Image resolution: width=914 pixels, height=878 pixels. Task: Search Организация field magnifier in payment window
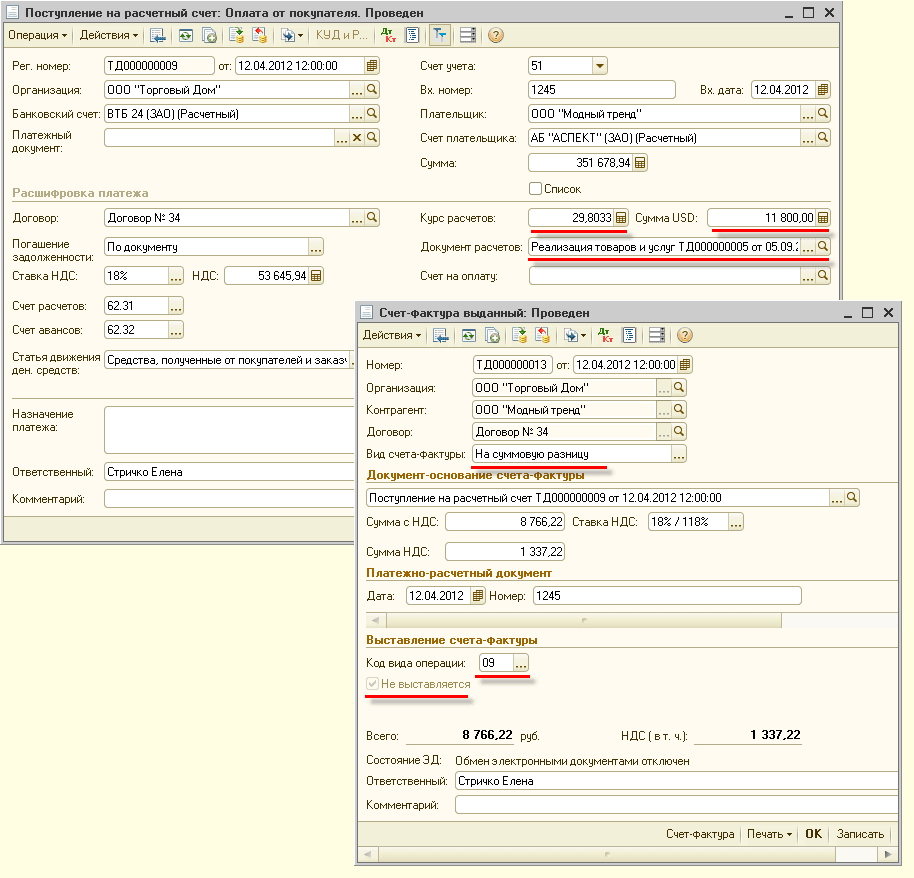[372, 90]
